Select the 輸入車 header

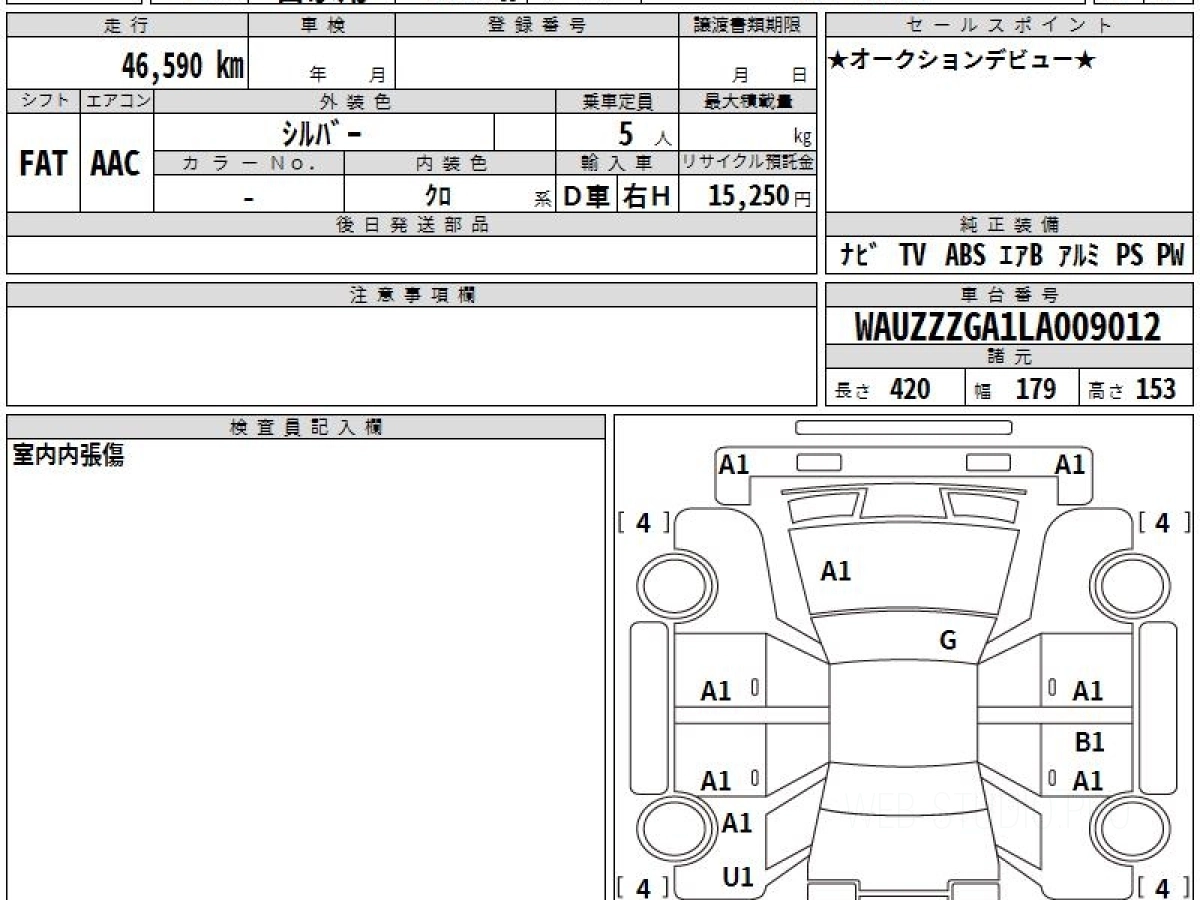[617, 163]
